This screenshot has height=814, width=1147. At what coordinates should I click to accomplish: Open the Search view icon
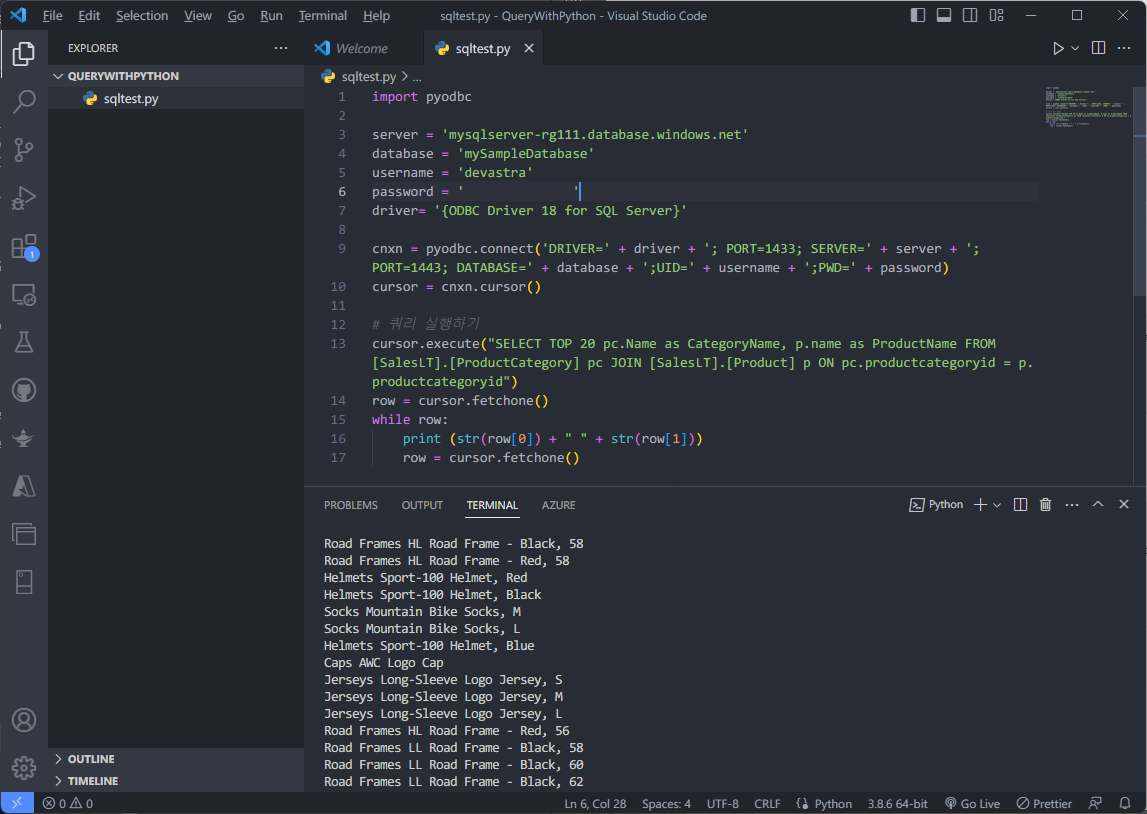23,102
